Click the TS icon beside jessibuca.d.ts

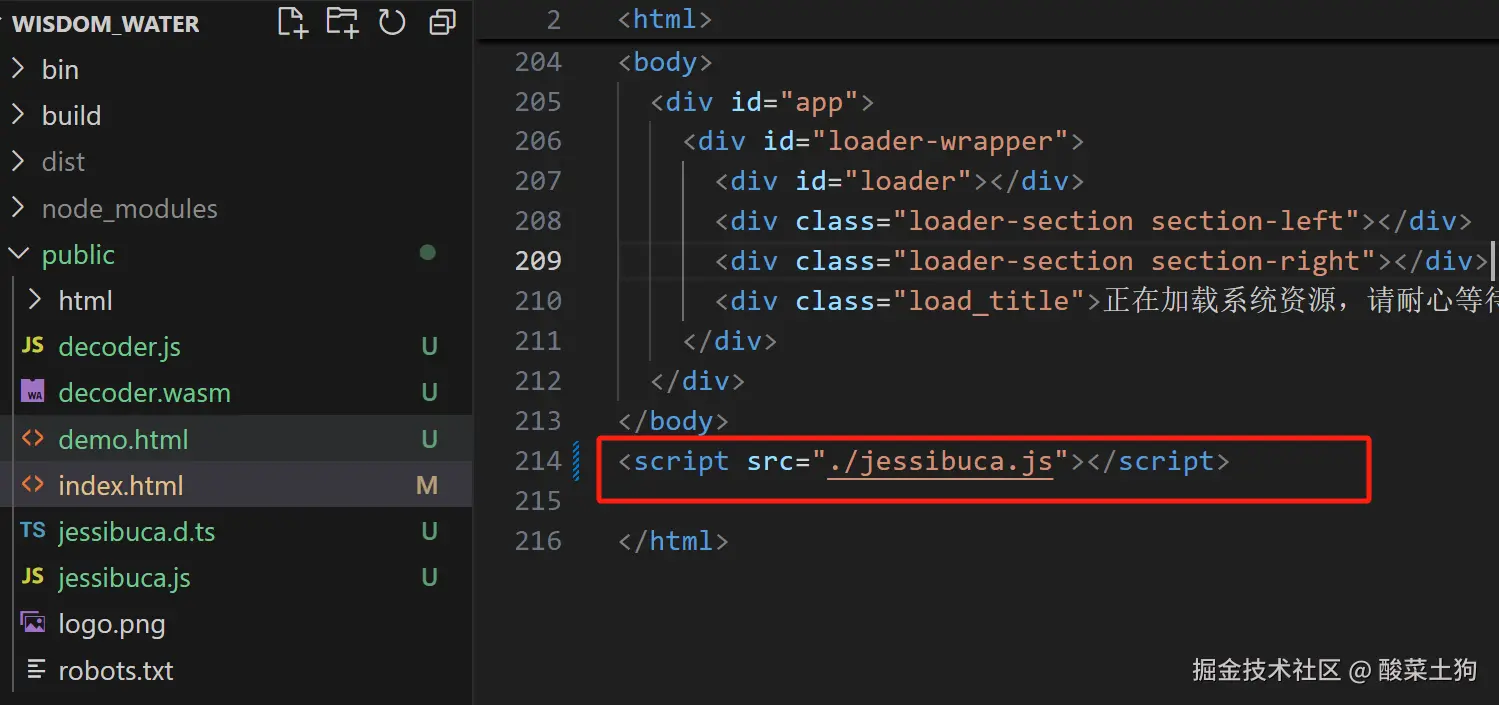[33, 531]
